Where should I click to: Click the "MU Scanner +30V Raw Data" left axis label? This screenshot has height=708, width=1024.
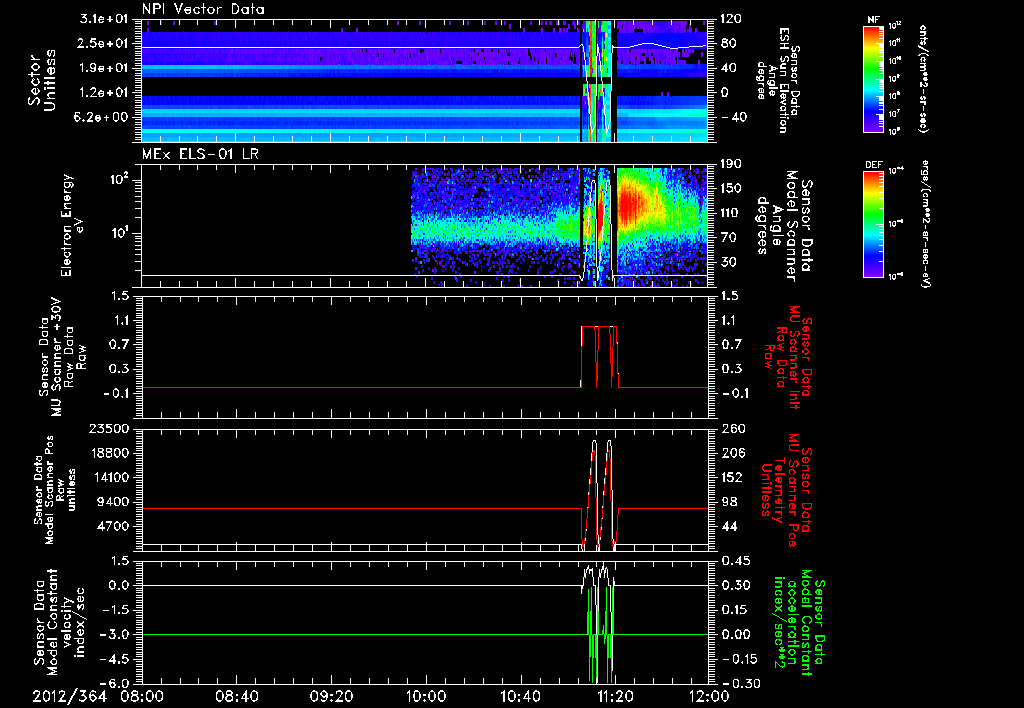[x=63, y=357]
